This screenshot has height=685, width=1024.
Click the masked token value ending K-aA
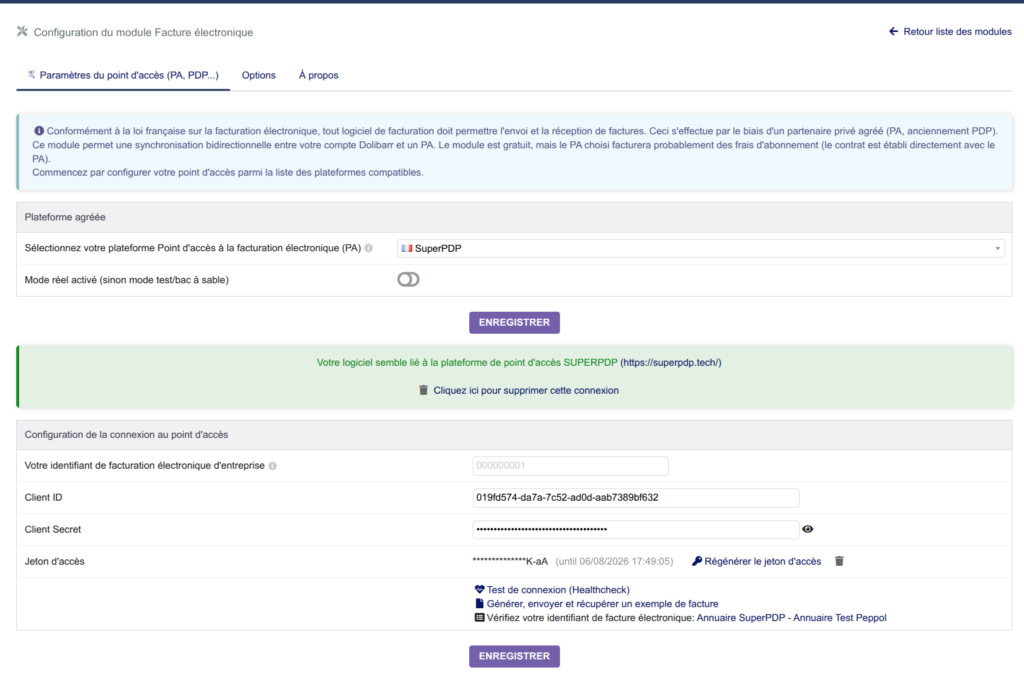[x=510, y=562]
